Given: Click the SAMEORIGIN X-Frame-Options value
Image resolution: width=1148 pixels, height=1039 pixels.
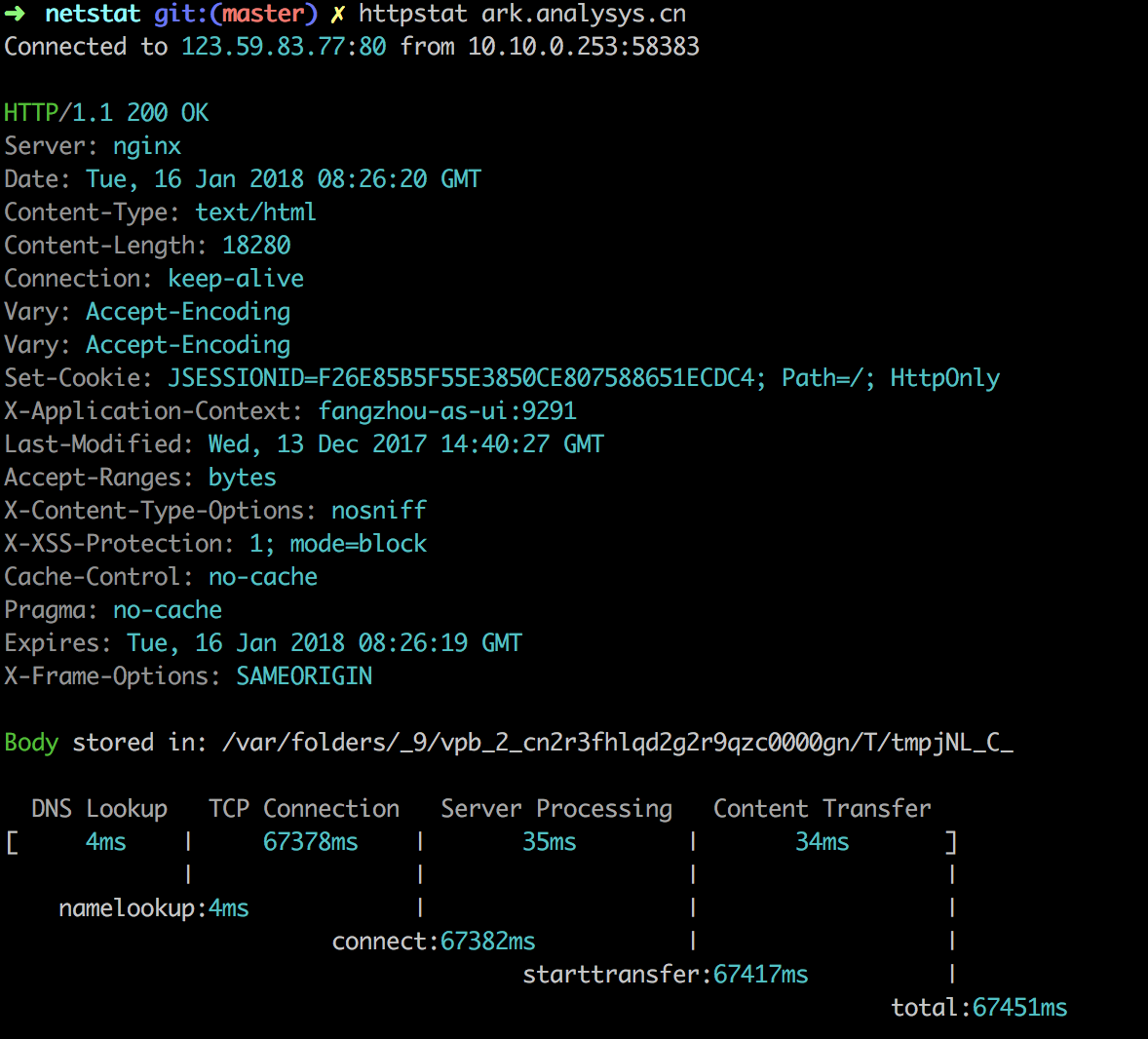Looking at the screenshot, I should point(304,676).
